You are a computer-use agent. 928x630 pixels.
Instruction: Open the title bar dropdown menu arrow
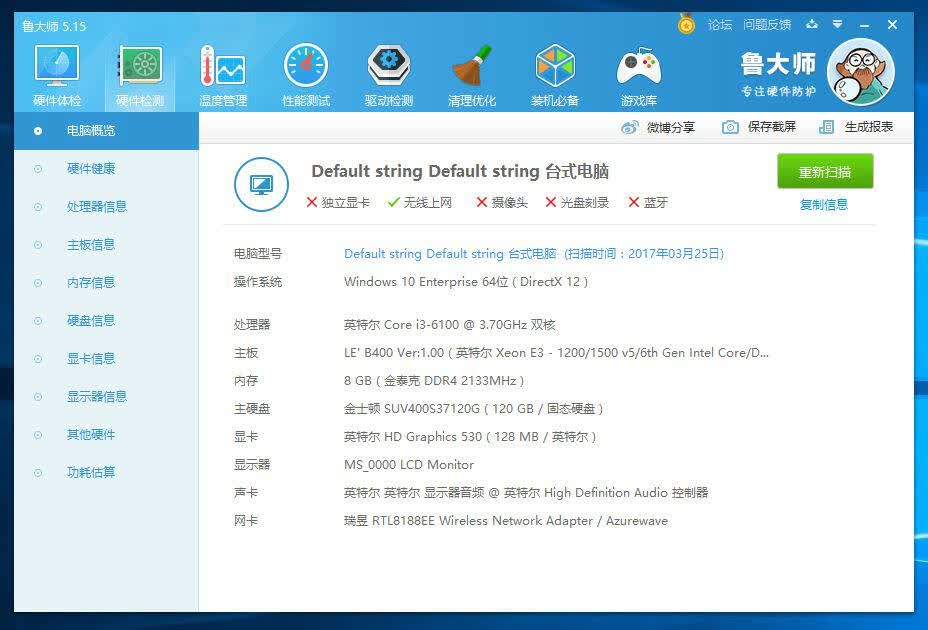[837, 24]
